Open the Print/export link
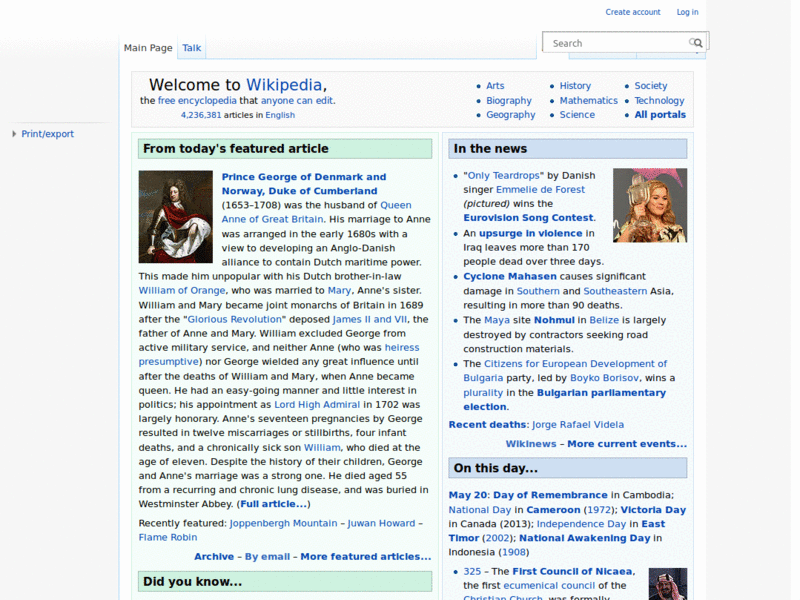 [47, 134]
